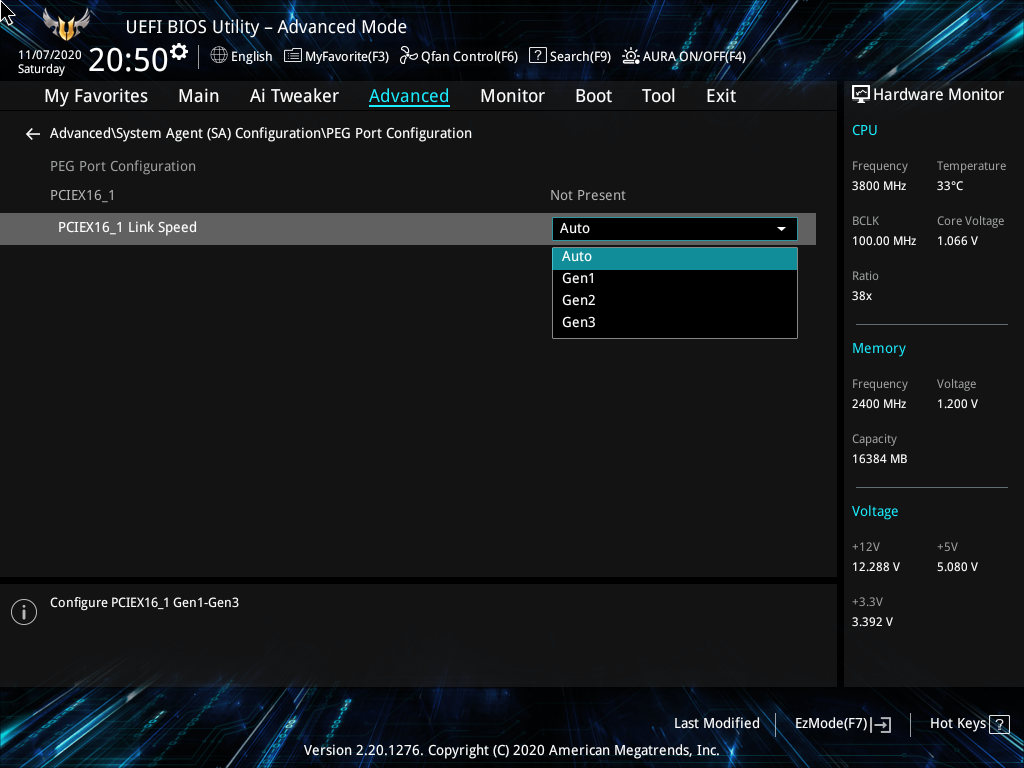This screenshot has width=1024, height=768.
Task: Click the Hardware Monitor display icon
Action: 861,95
